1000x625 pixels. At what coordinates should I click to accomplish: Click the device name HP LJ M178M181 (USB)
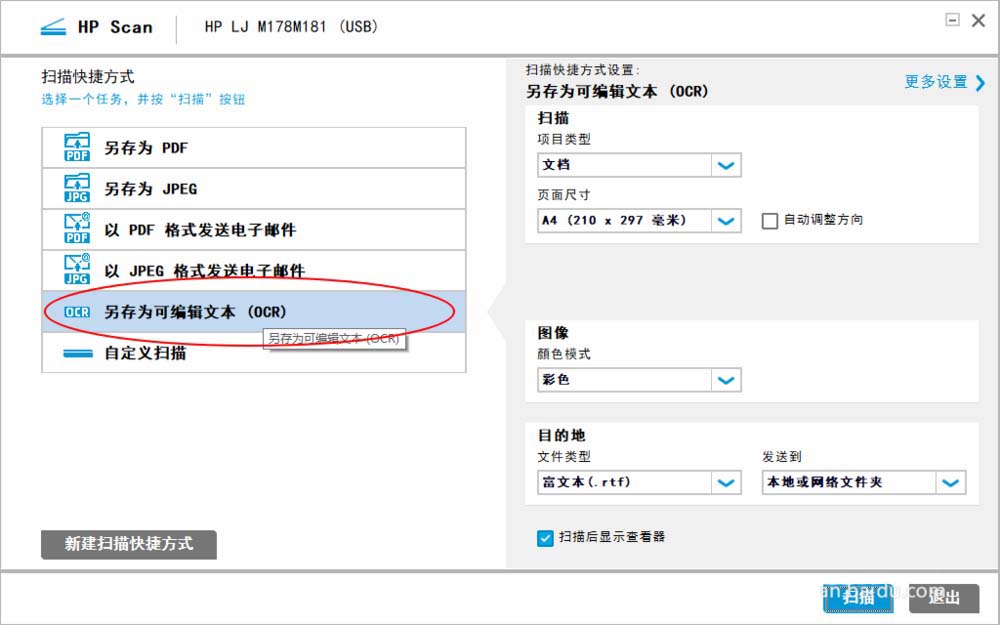click(x=291, y=27)
